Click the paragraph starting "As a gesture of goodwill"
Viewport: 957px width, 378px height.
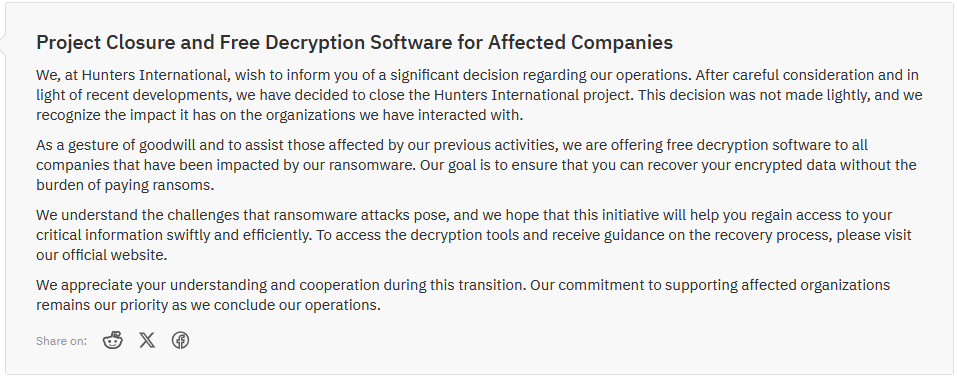click(476, 165)
